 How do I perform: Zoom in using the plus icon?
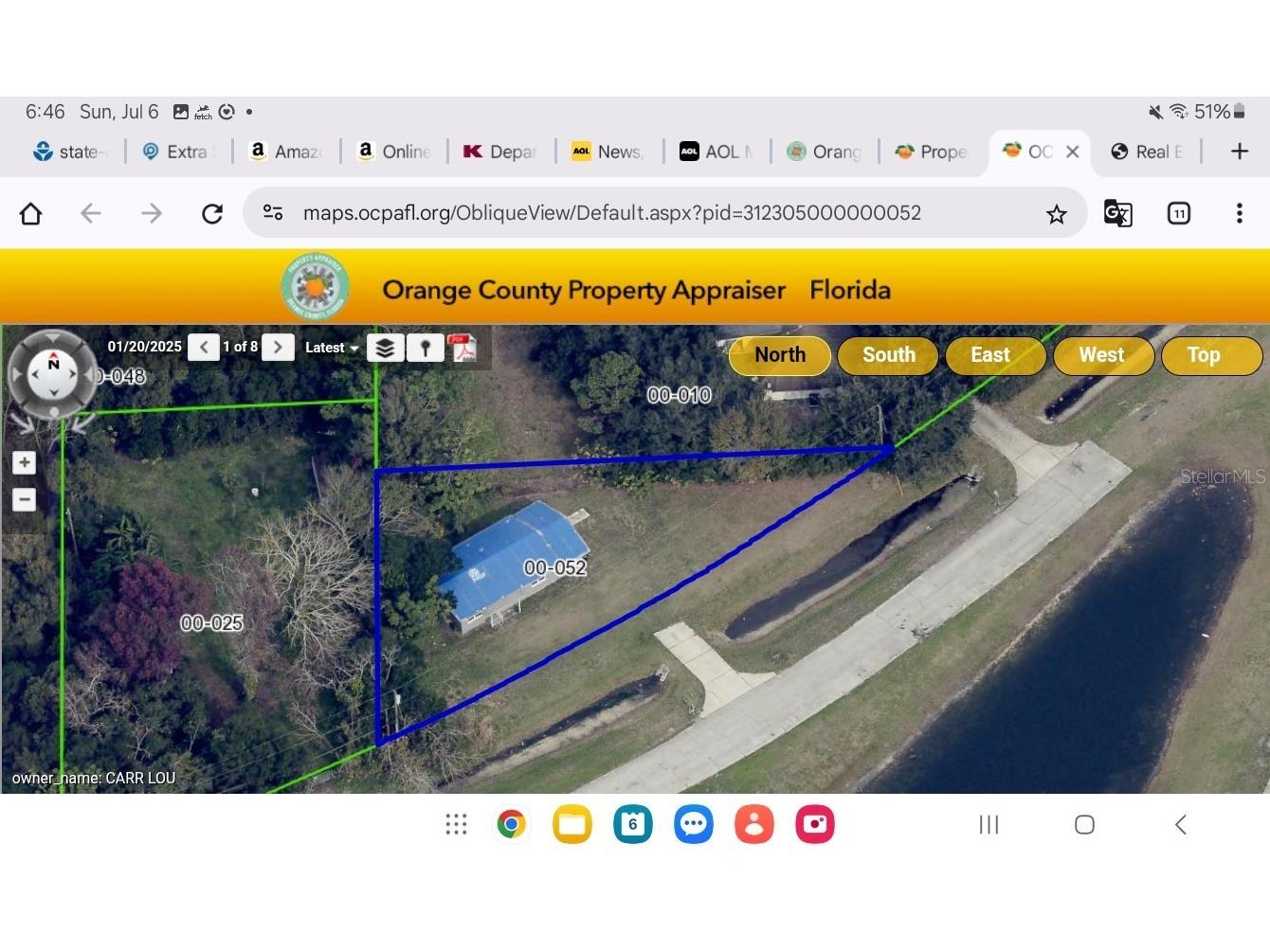tap(24, 462)
